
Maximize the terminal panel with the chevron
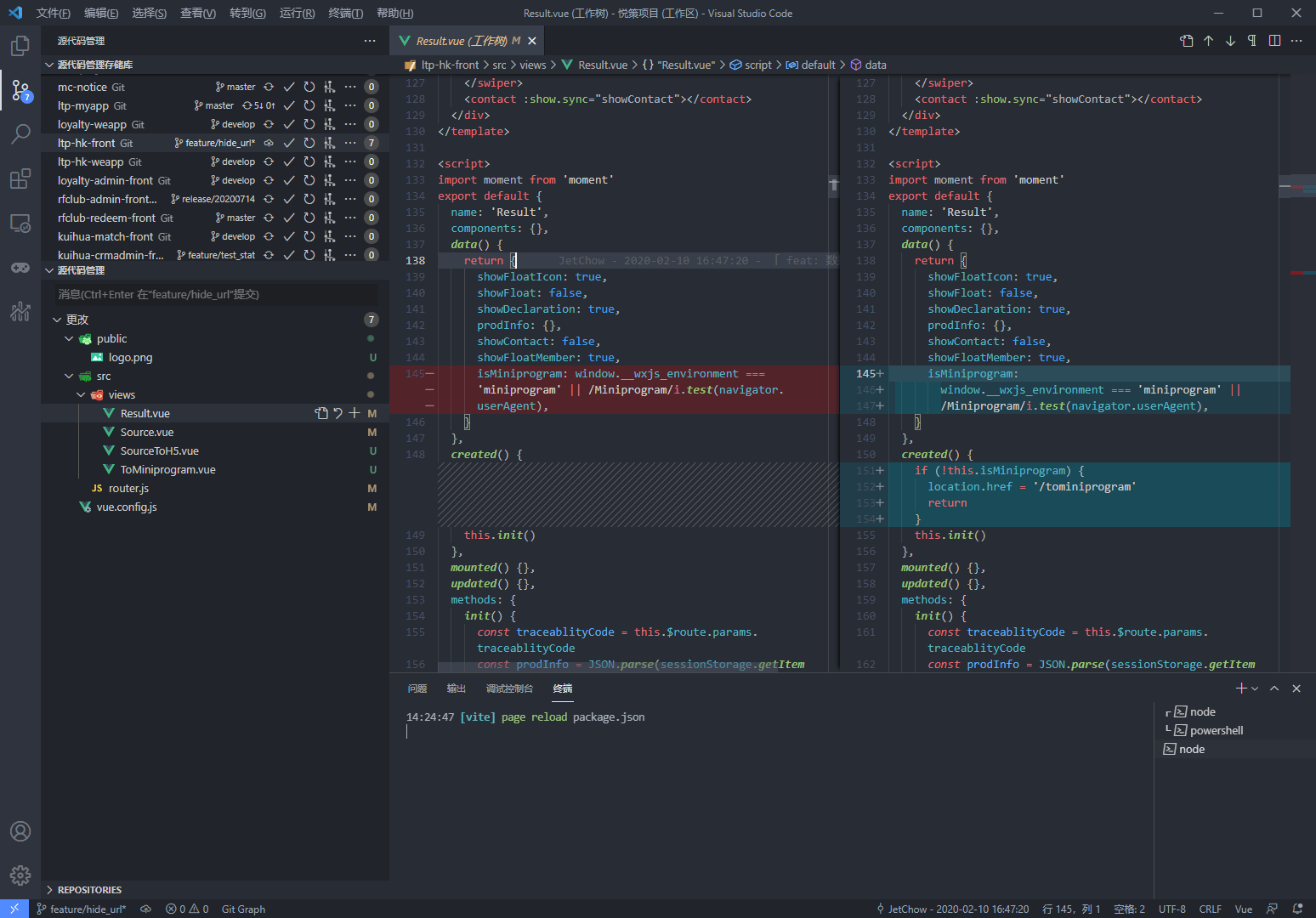tap(1274, 688)
